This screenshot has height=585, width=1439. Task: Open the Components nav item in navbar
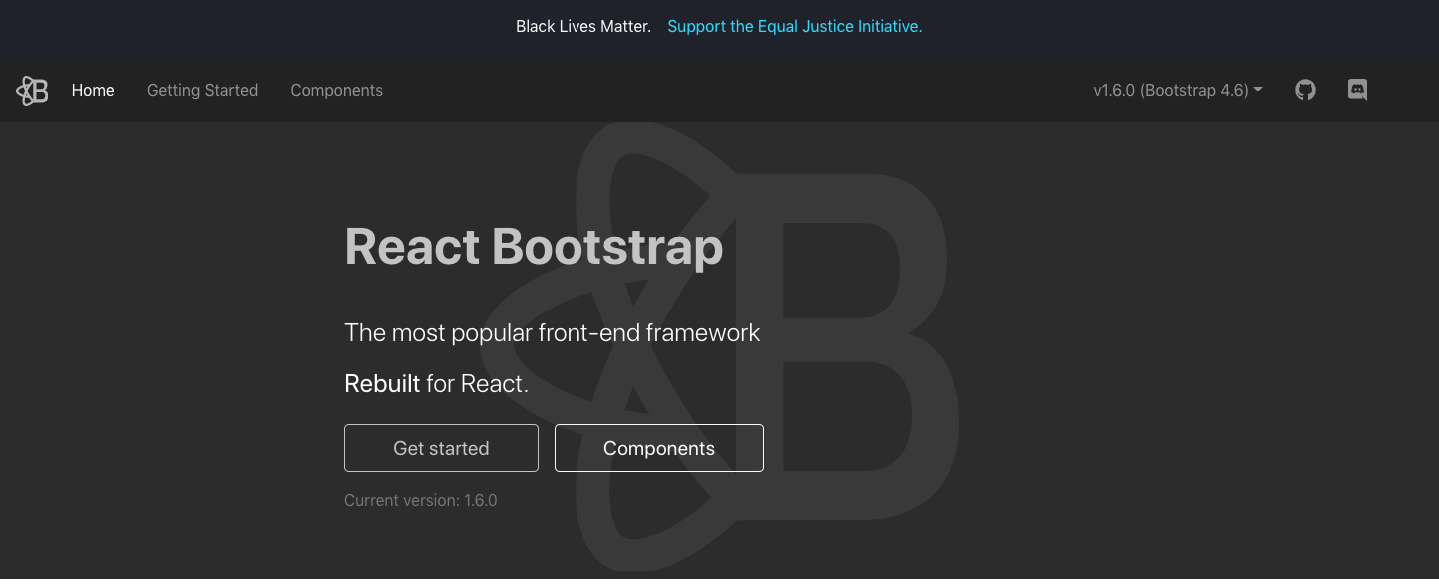[x=336, y=90]
